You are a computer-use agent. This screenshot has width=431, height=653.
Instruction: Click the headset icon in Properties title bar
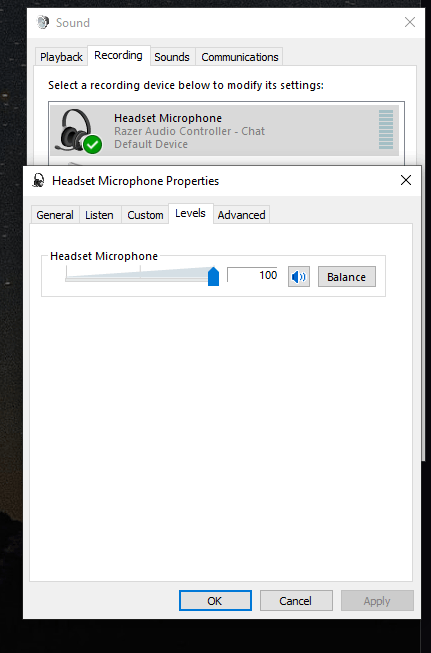(38, 180)
